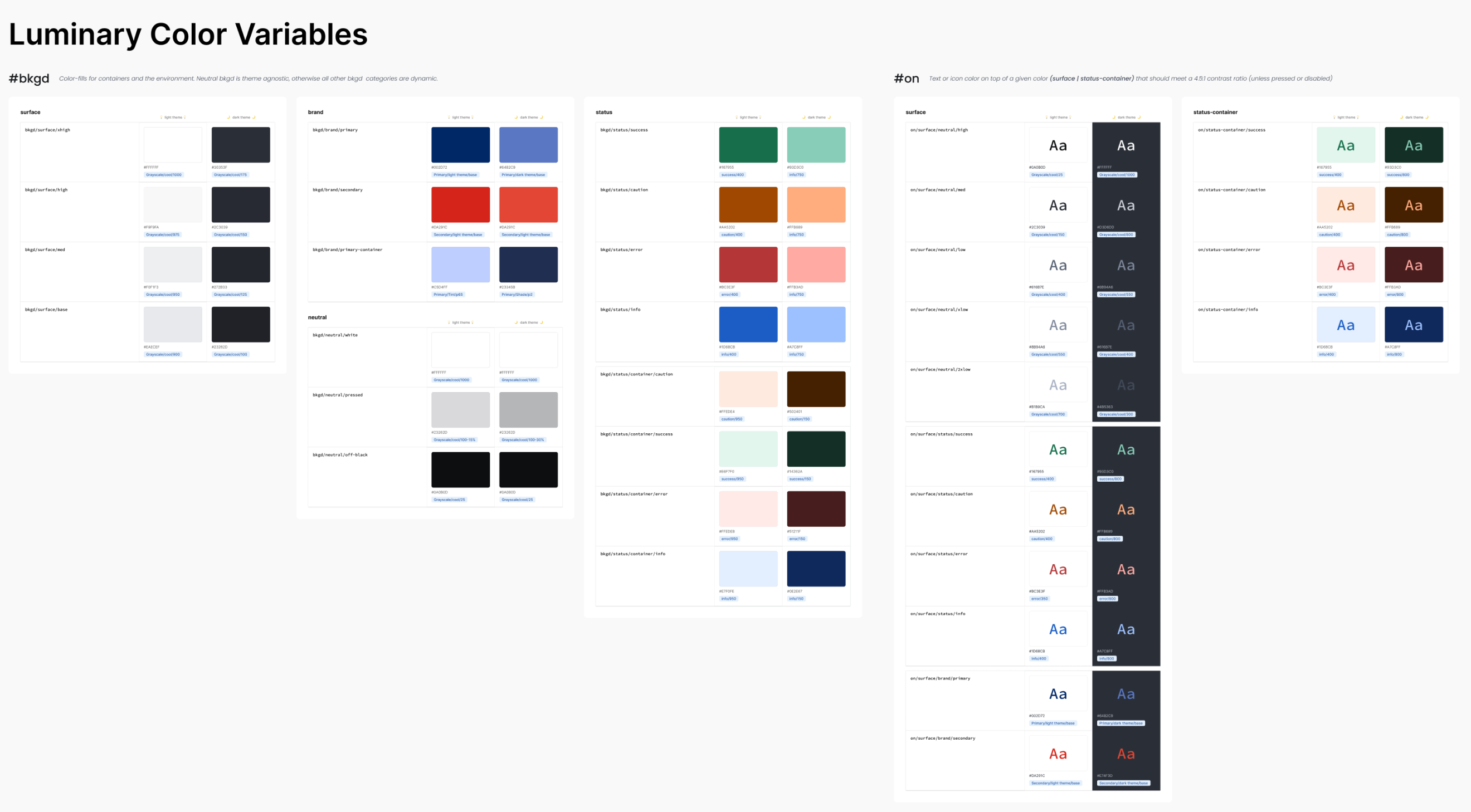Pick the light theme red swatch for bkgd/brand/secondary
This screenshot has width=1471, height=812.
[460, 205]
